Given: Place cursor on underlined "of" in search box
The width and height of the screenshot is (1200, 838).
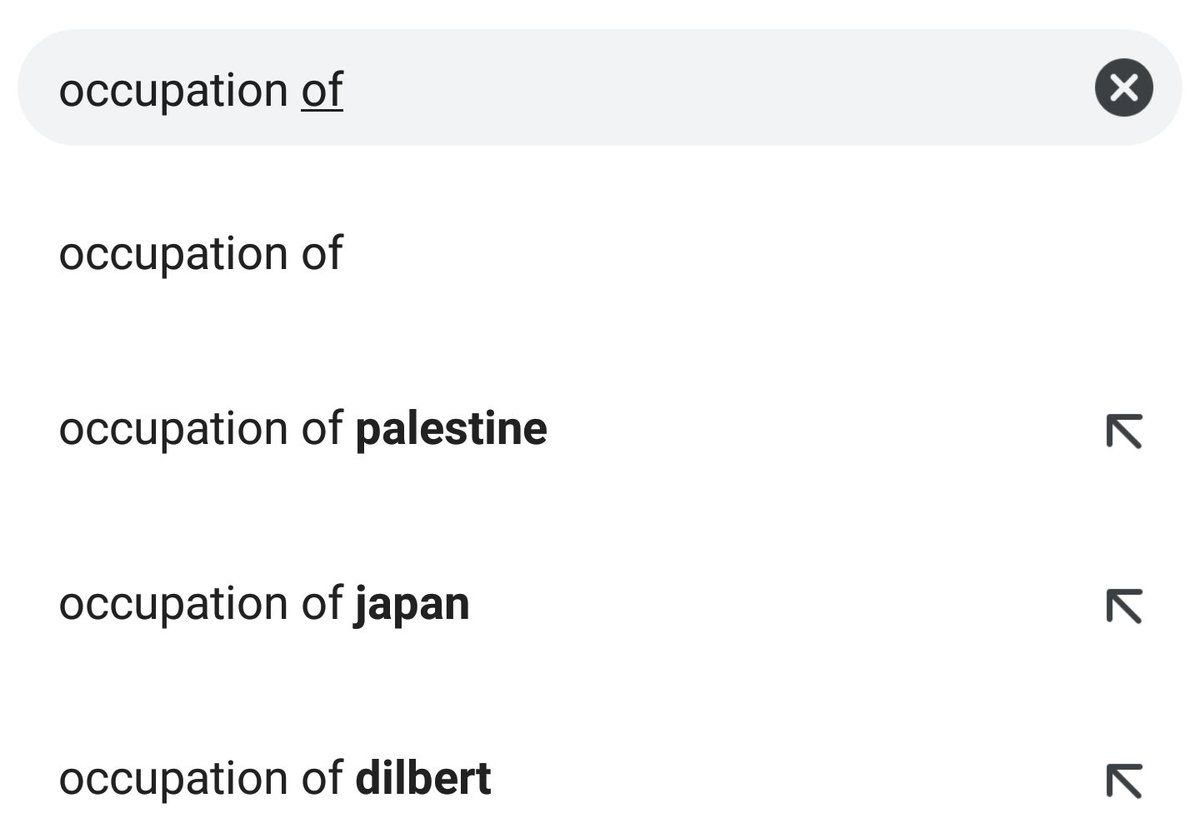Looking at the screenshot, I should pos(322,90).
